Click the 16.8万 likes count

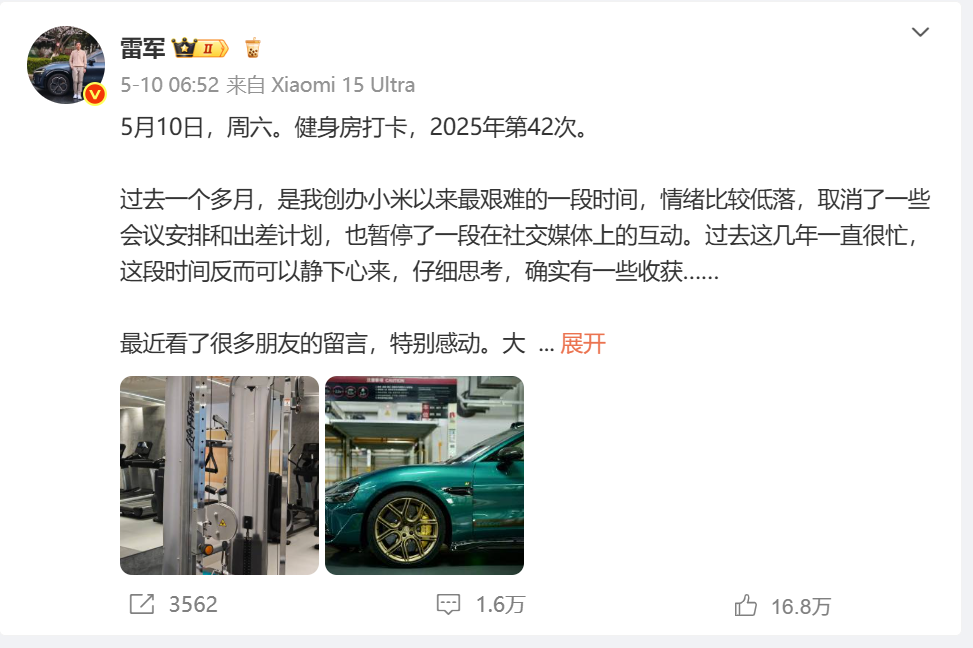800,606
